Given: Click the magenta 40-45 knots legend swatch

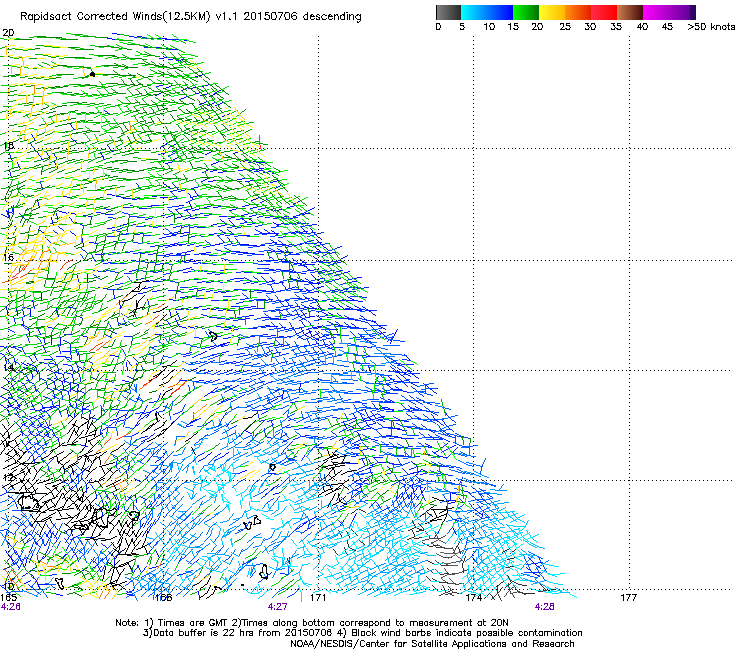Looking at the screenshot, I should click(656, 12).
